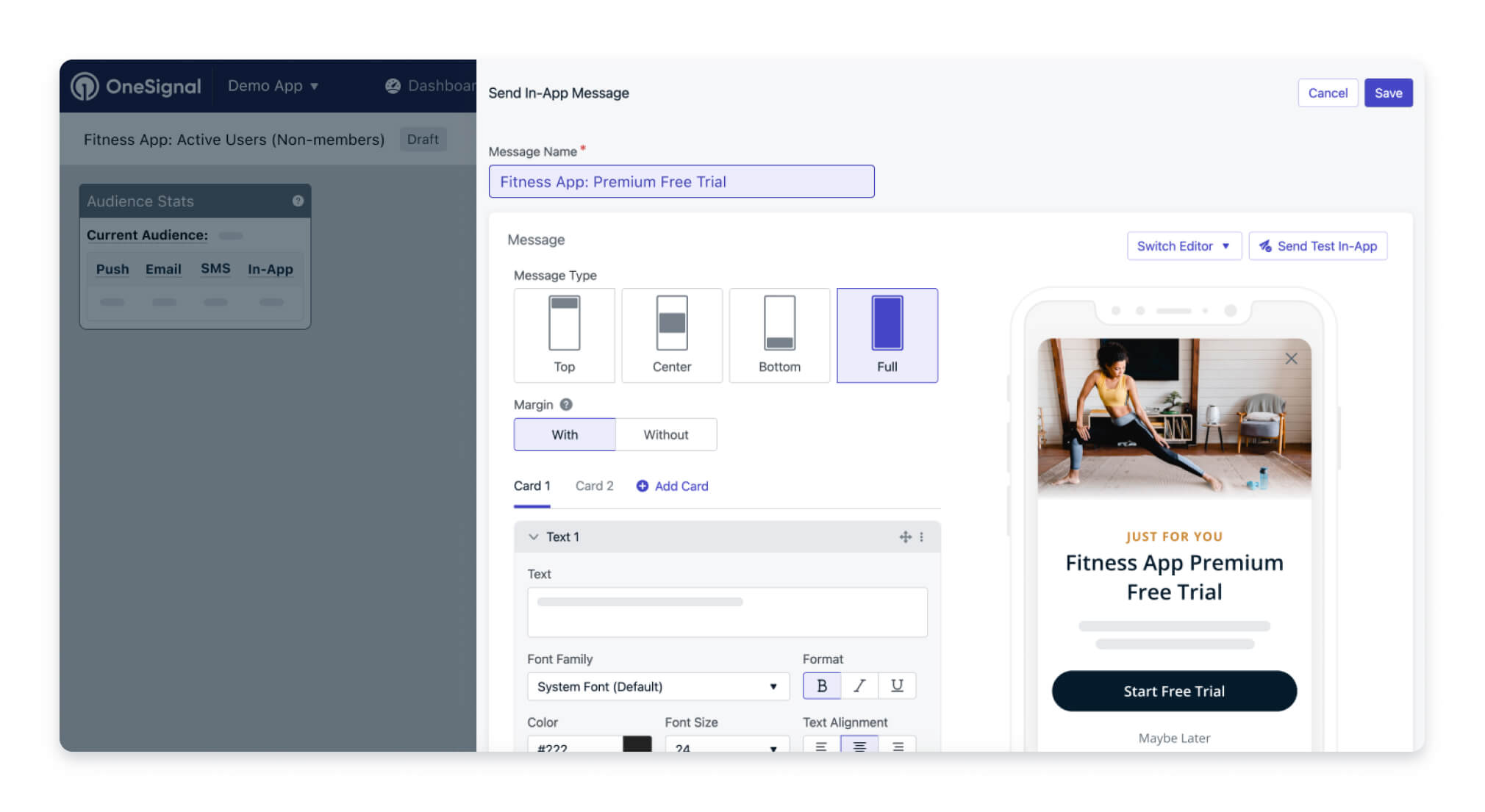This screenshot has width=1485, height=812.
Task: Click the Cancel button
Action: click(x=1328, y=93)
